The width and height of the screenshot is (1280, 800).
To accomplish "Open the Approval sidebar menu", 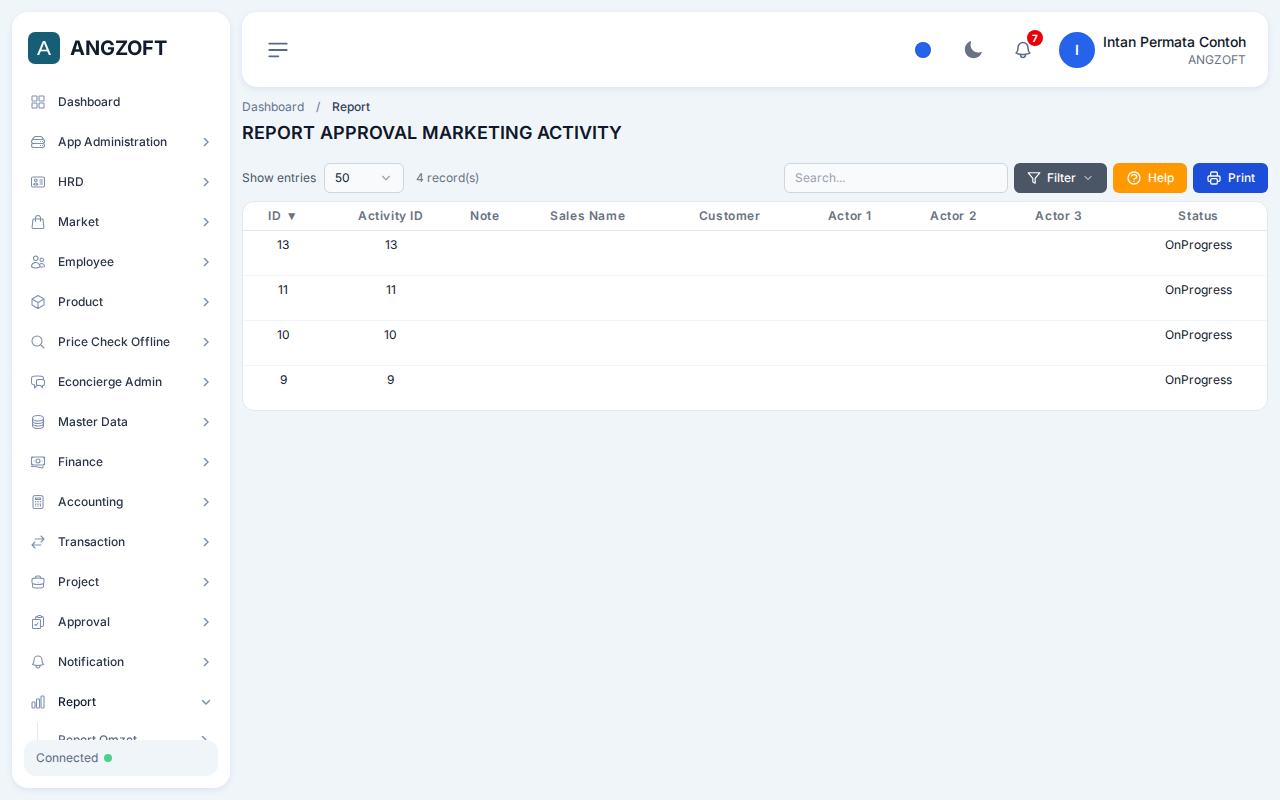I will (121, 622).
